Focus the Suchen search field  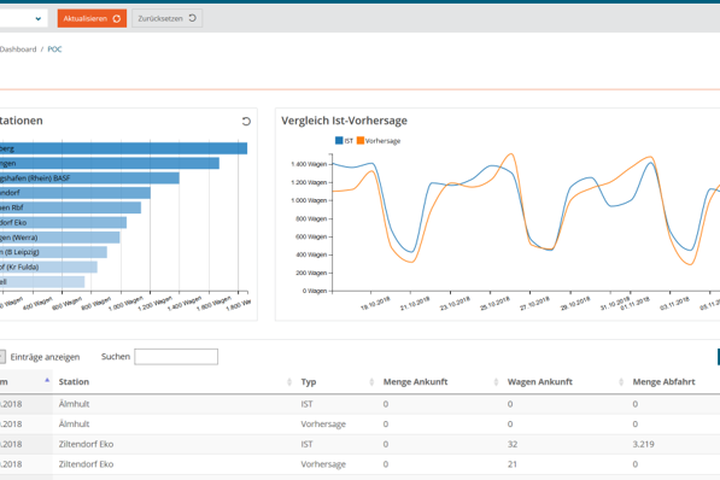point(176,357)
